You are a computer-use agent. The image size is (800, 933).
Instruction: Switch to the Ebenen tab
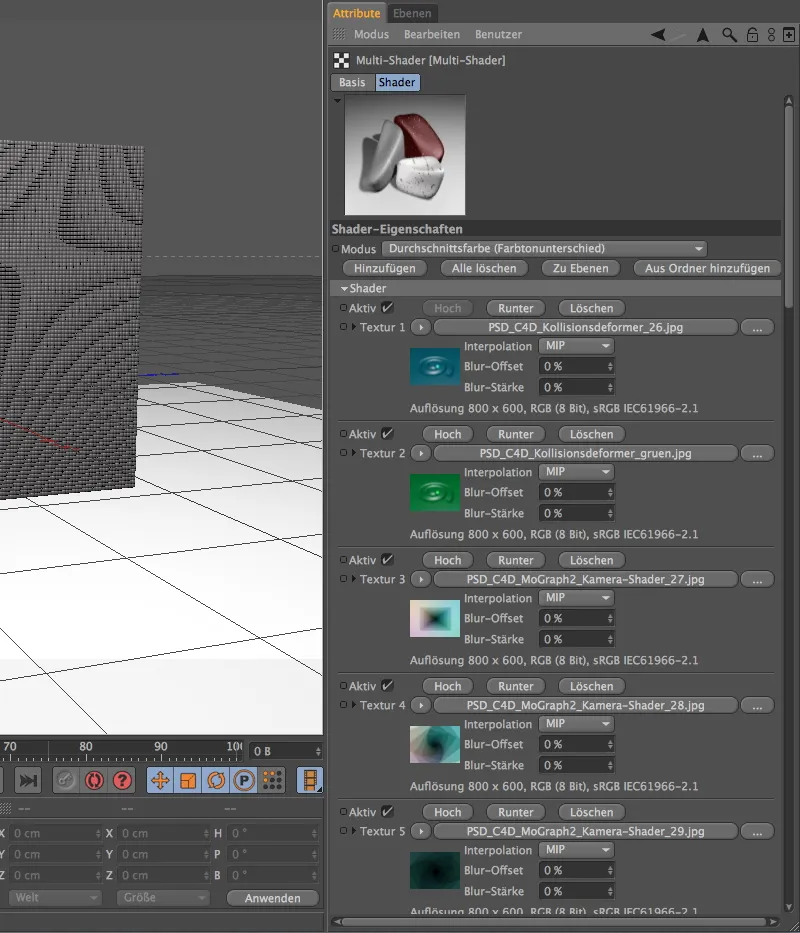(x=413, y=13)
